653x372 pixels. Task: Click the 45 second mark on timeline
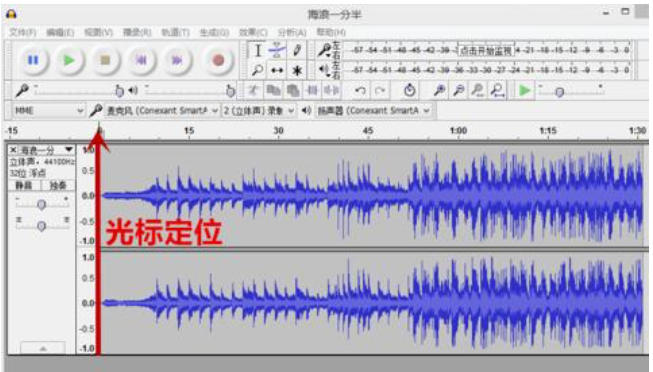coord(368,131)
